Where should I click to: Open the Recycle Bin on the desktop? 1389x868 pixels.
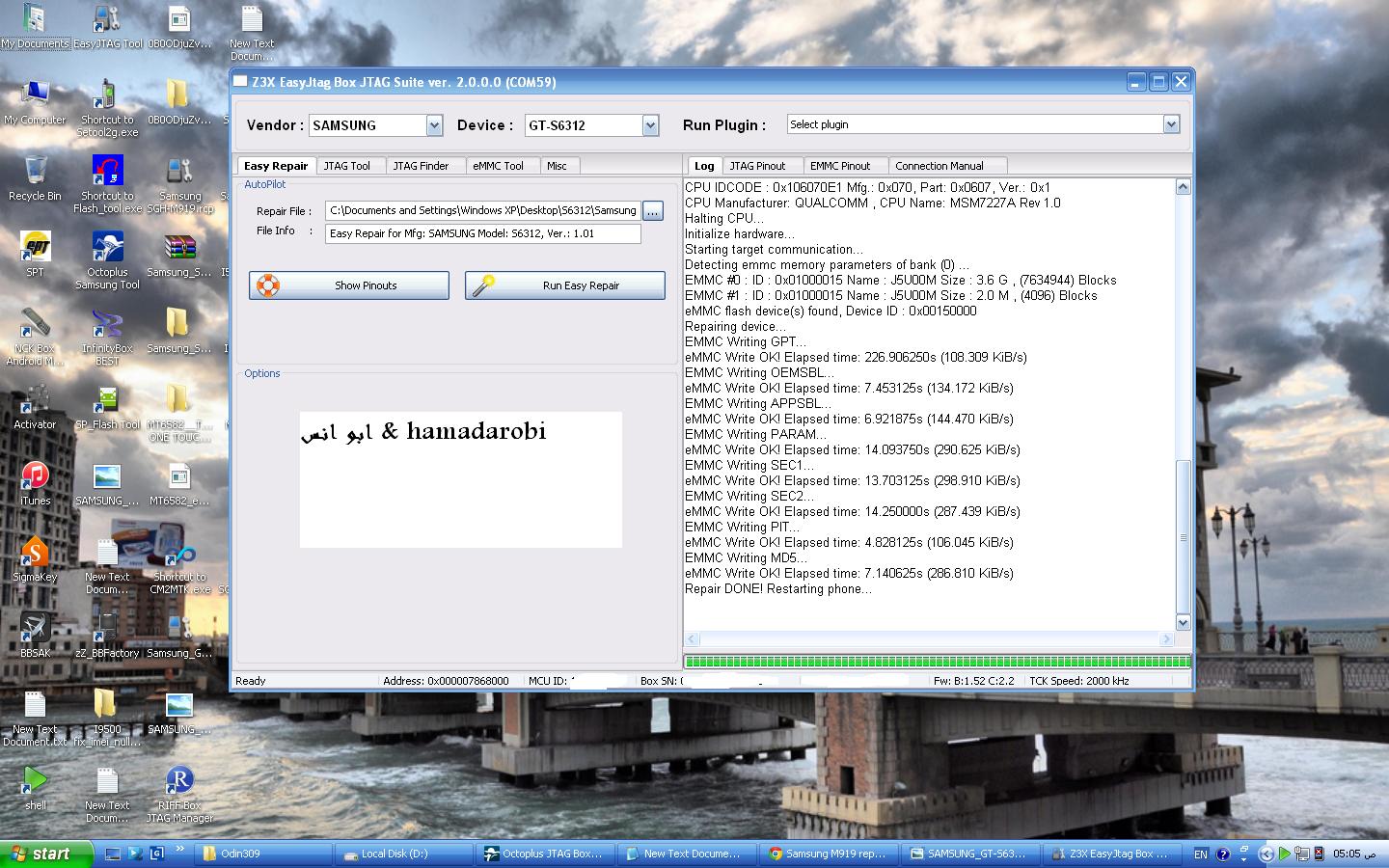pyautogui.click(x=35, y=178)
